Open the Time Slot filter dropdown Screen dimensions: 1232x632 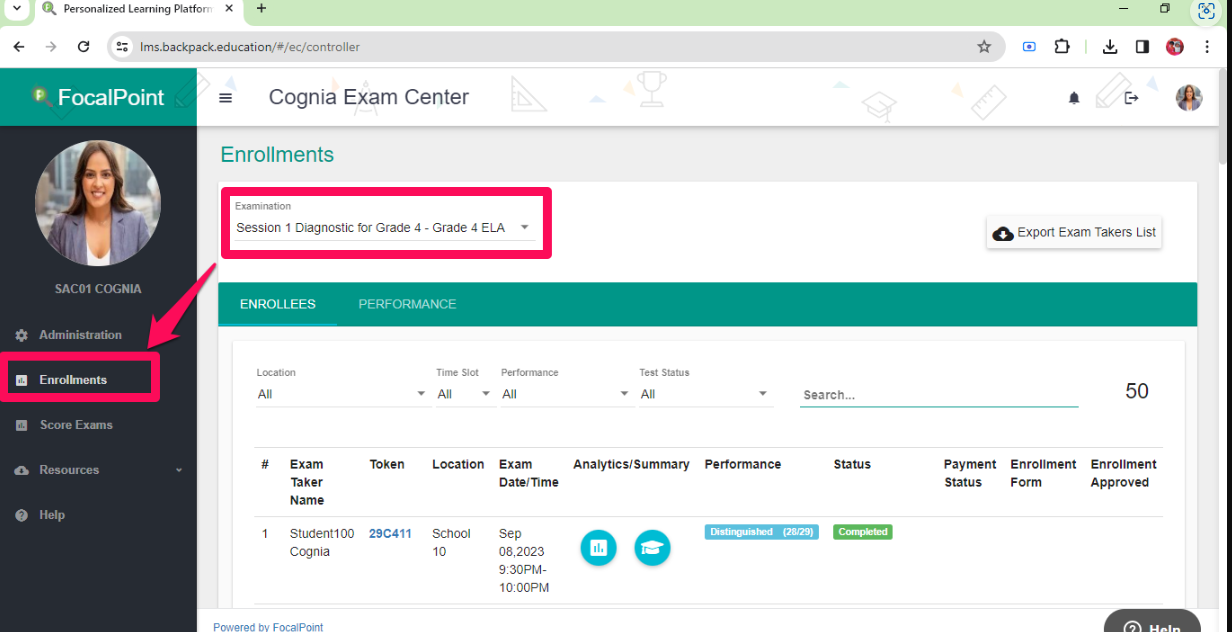[x=465, y=394]
